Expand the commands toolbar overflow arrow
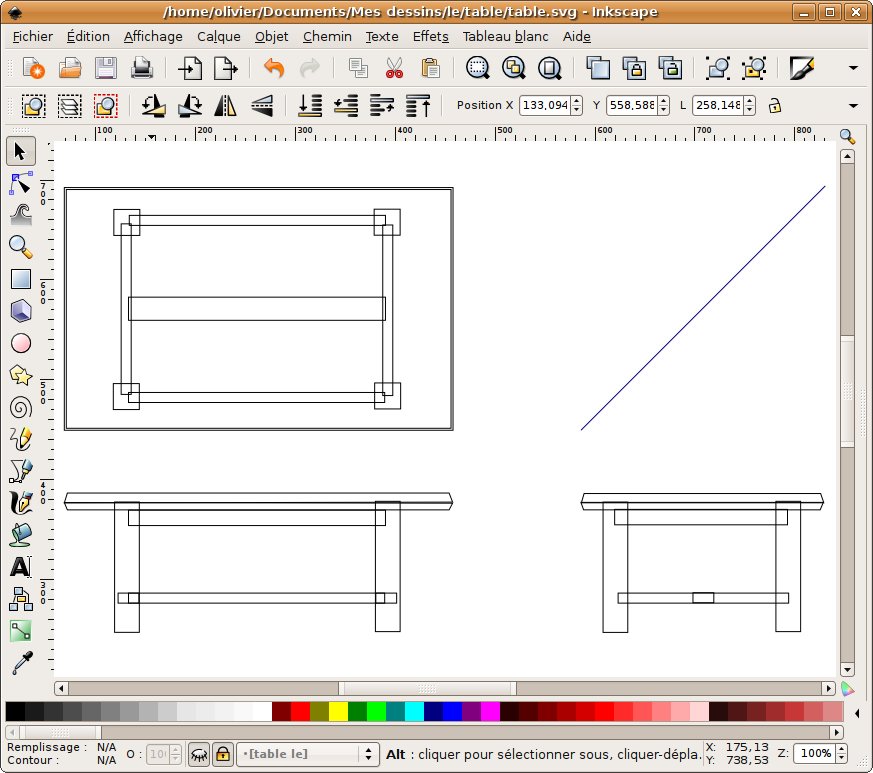The width and height of the screenshot is (873, 773). click(853, 68)
